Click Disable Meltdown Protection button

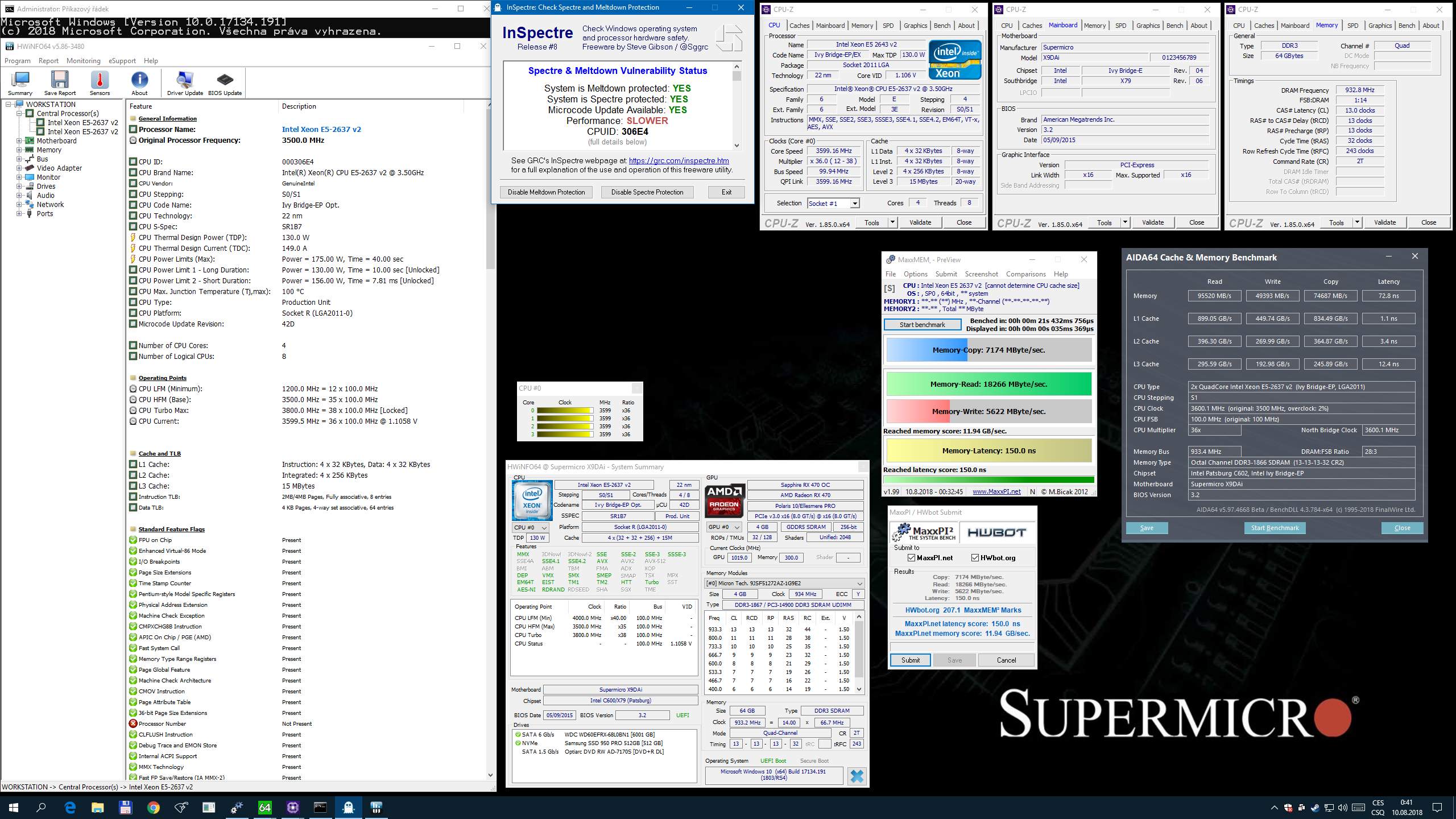pyautogui.click(x=546, y=192)
